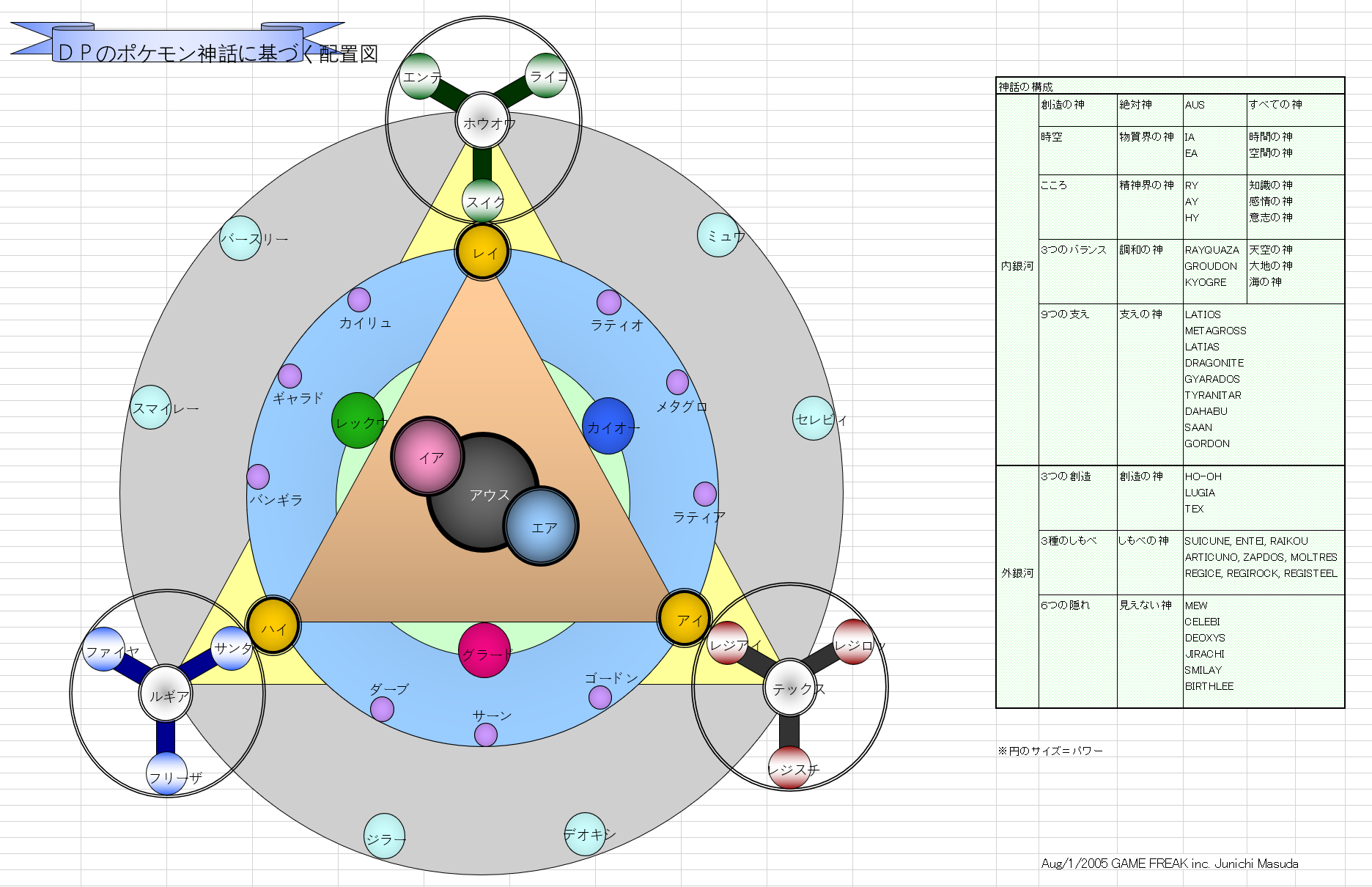Select the ミュウ cyan circle
Screen dimensions: 1372x887
coord(718,235)
